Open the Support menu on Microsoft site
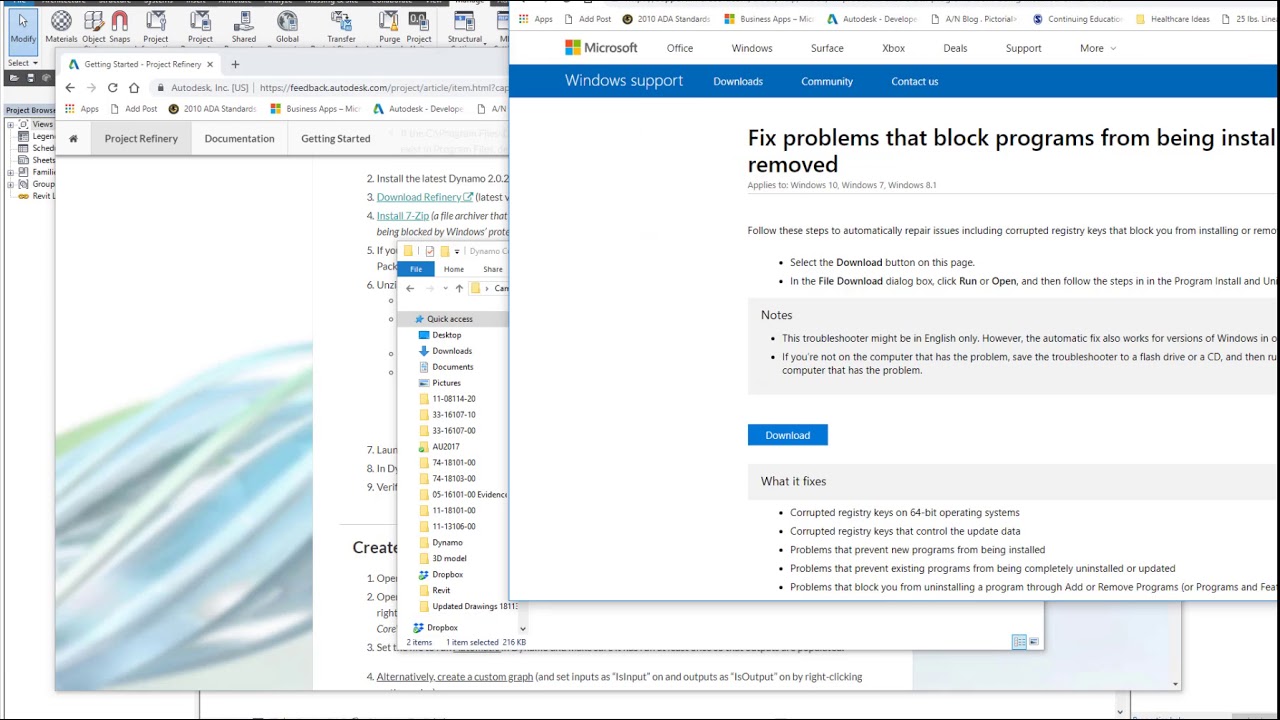Screen dimensions: 1280x720 pyautogui.click(x=1023, y=48)
